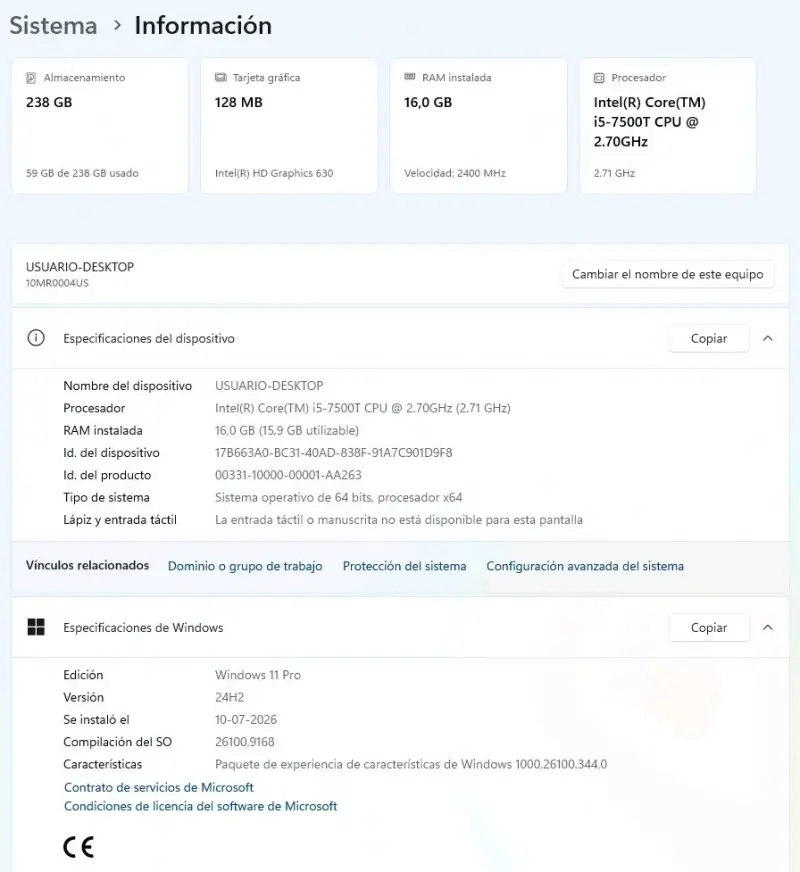
Task: Click 'Velocidad: 2400 MHz' text
Action: click(x=455, y=173)
